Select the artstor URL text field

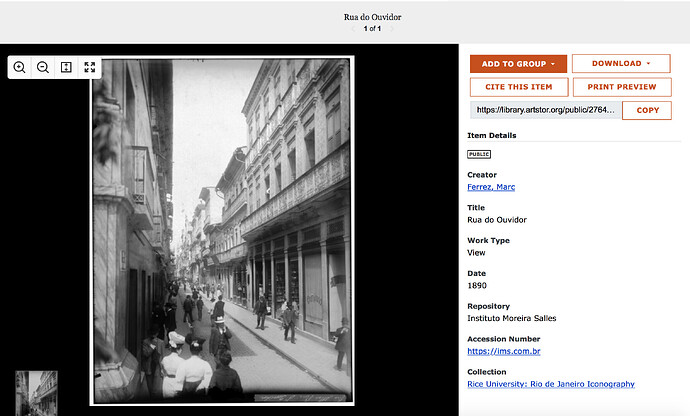click(545, 110)
